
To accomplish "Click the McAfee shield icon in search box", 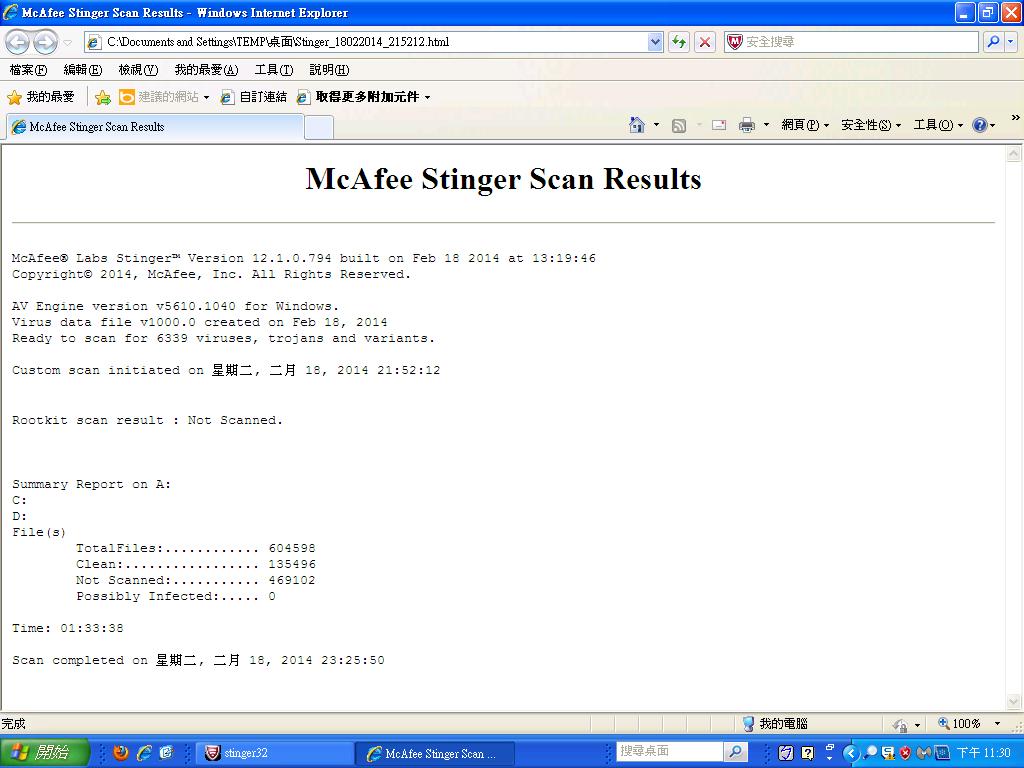I will (735, 42).
